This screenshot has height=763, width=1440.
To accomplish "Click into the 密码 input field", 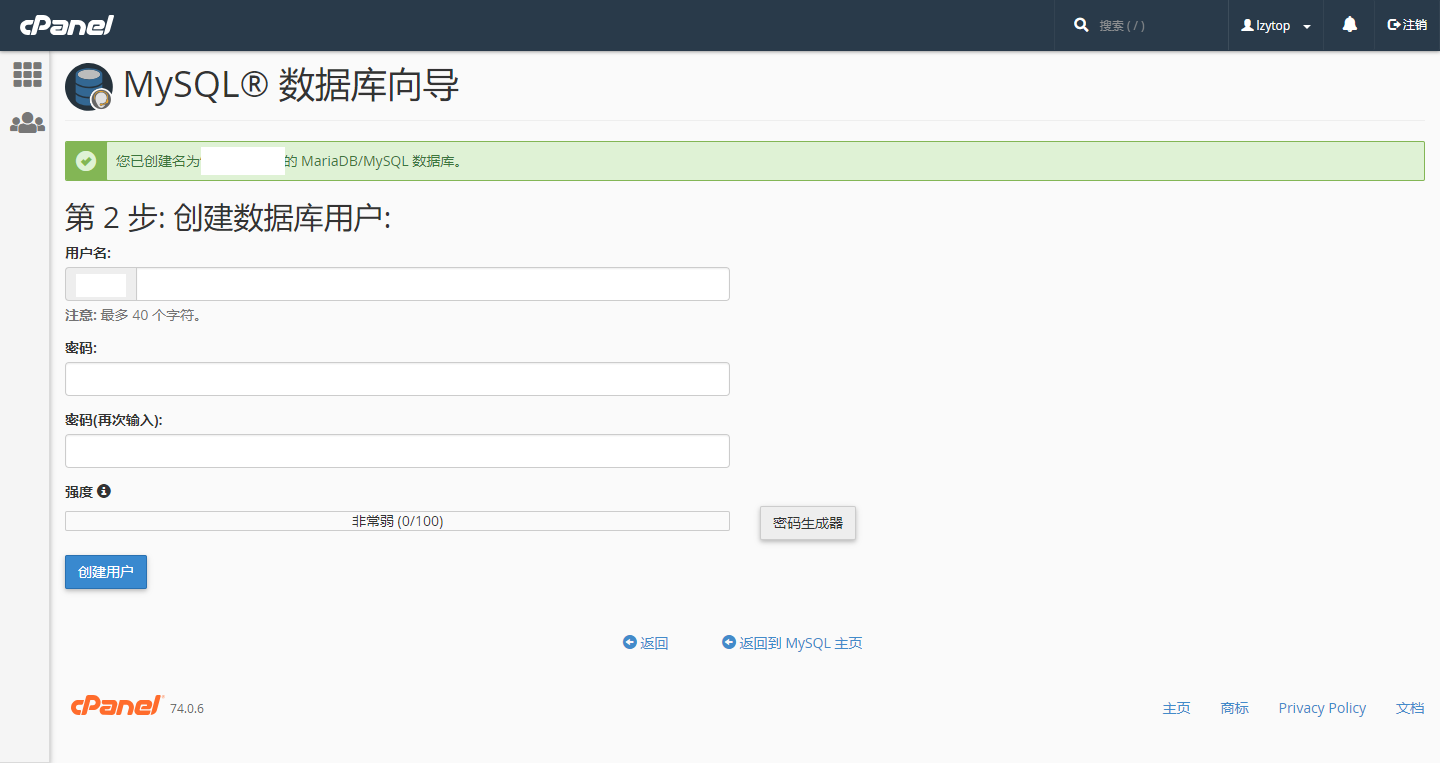I will coord(397,379).
